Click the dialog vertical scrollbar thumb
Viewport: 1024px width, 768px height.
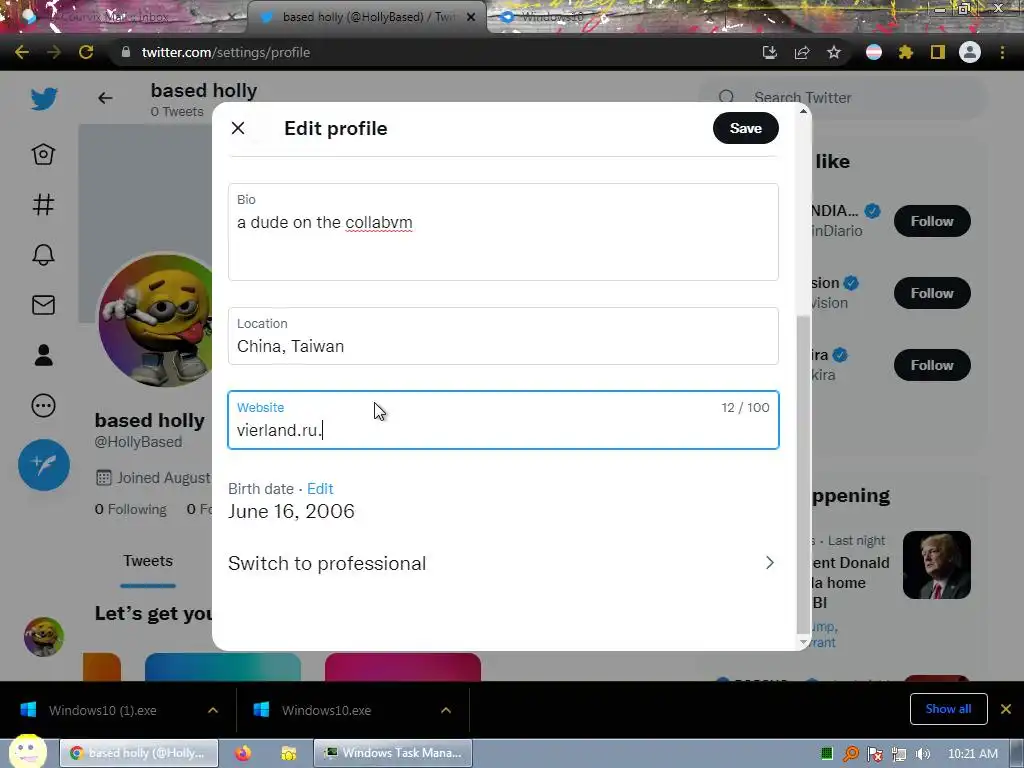(x=803, y=473)
